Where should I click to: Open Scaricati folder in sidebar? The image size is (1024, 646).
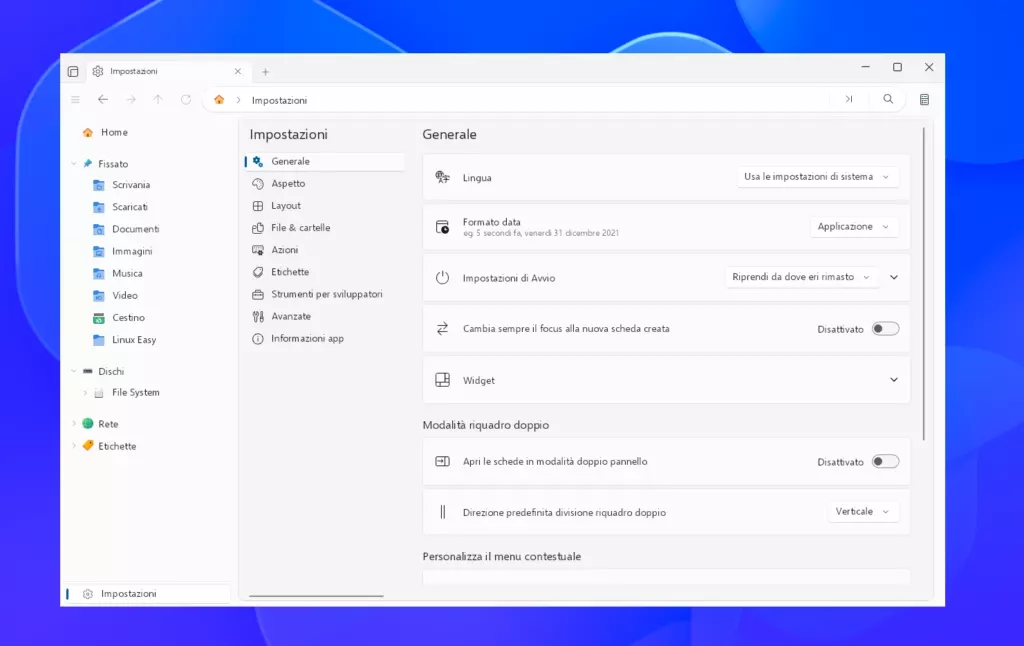[129, 207]
